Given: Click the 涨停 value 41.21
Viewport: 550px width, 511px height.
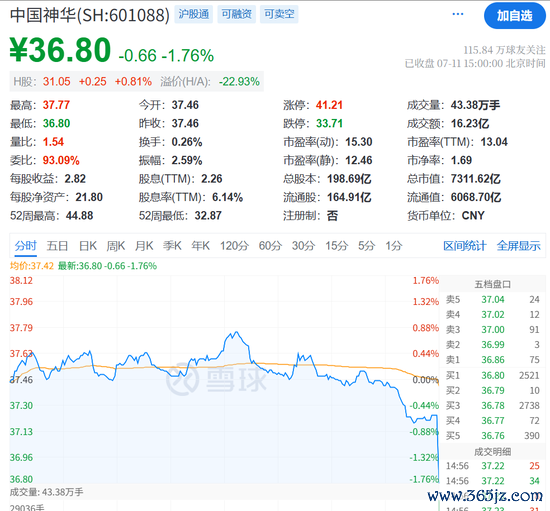Looking at the screenshot, I should pos(329,105).
